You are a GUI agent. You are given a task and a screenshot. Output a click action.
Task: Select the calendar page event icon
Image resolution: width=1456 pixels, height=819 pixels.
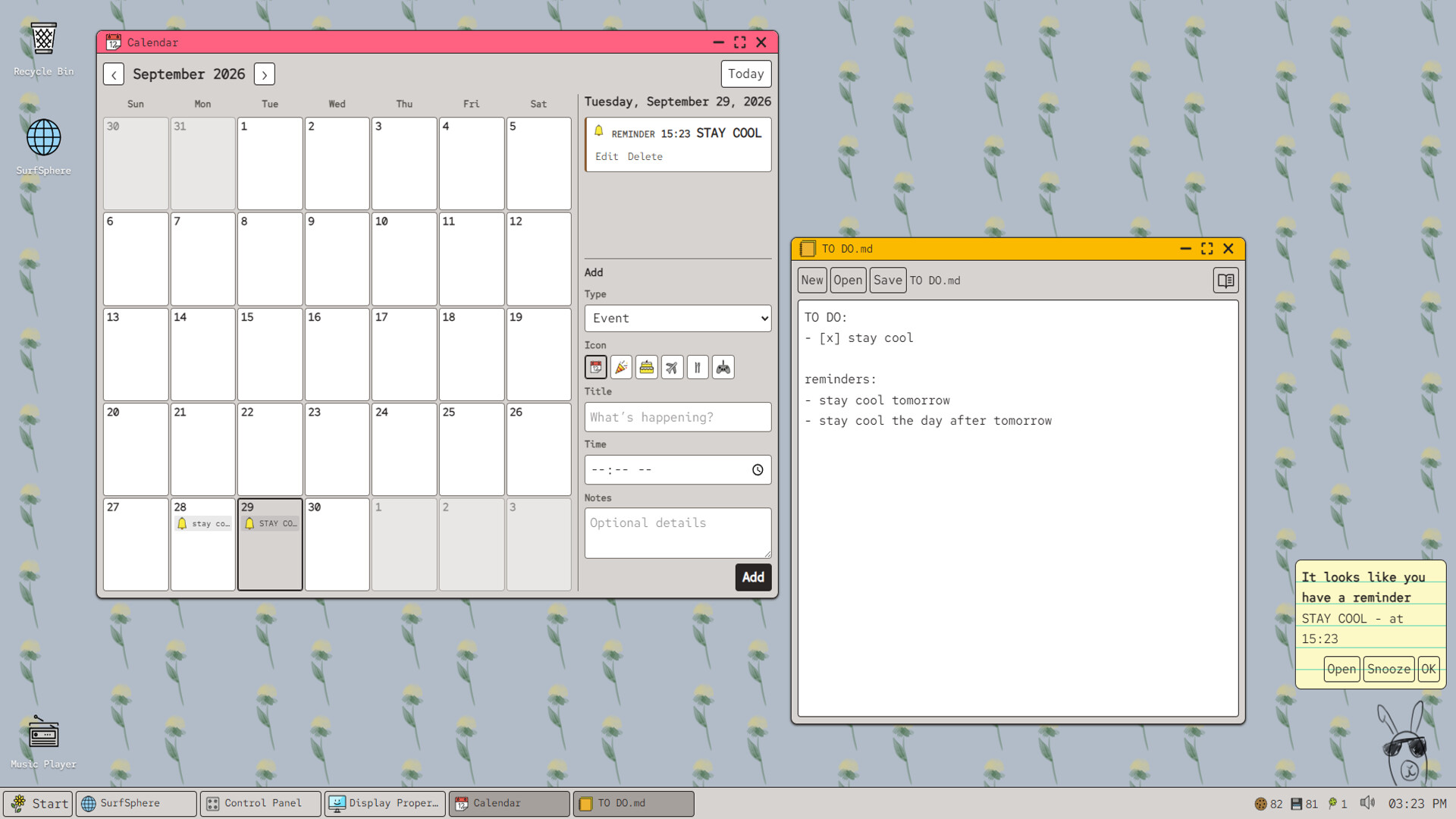[596, 368]
